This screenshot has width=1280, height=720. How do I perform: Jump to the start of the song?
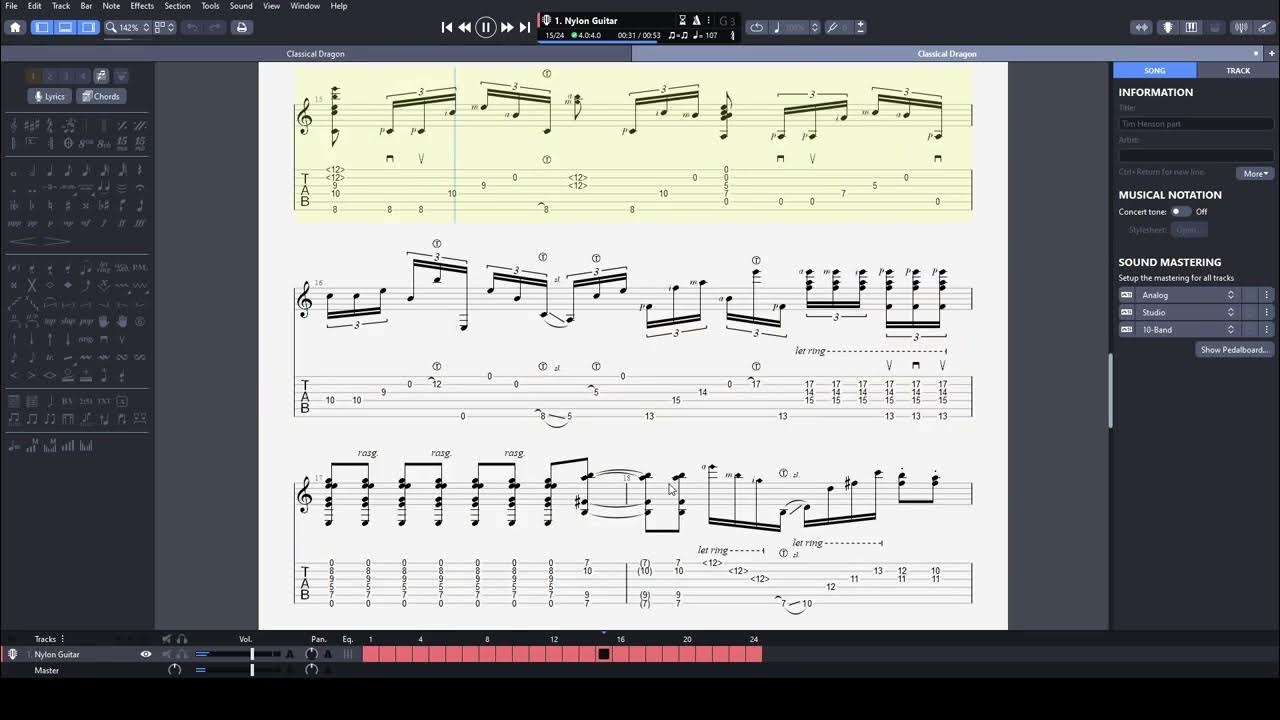pos(447,27)
